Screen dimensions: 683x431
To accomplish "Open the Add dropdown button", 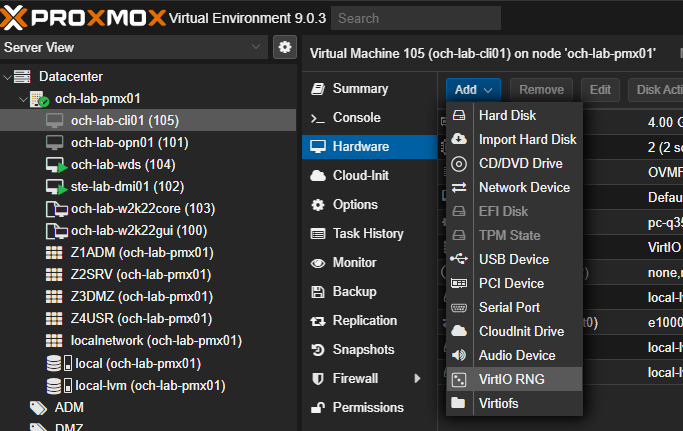I will click(x=473, y=90).
